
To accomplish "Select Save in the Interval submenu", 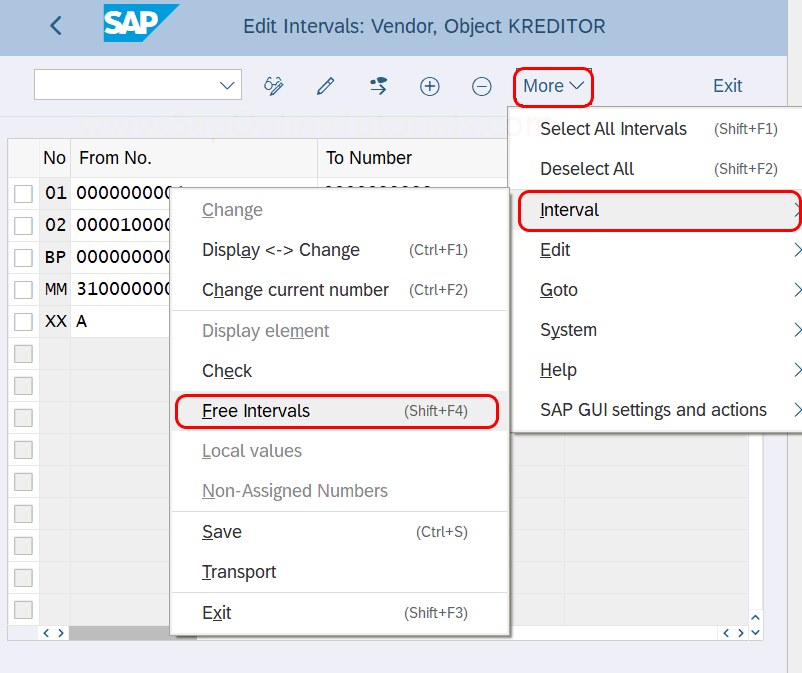I will [x=340, y=532].
